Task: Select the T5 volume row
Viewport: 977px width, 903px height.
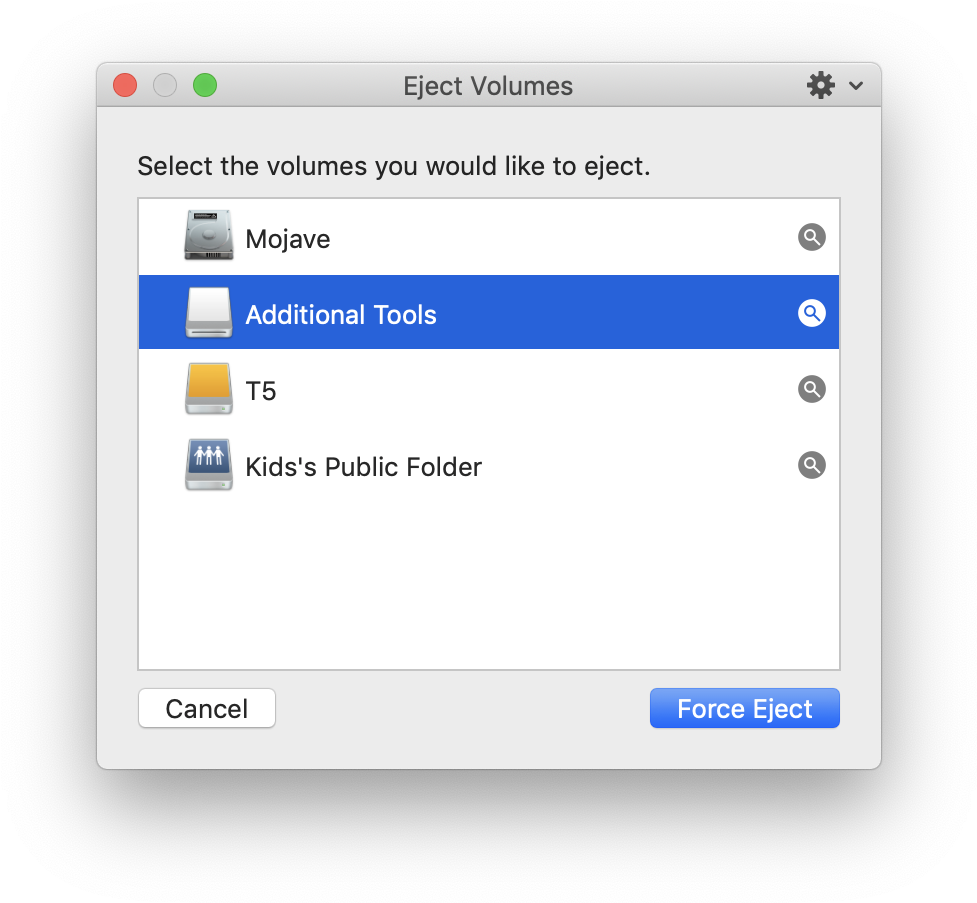Action: 488,389
